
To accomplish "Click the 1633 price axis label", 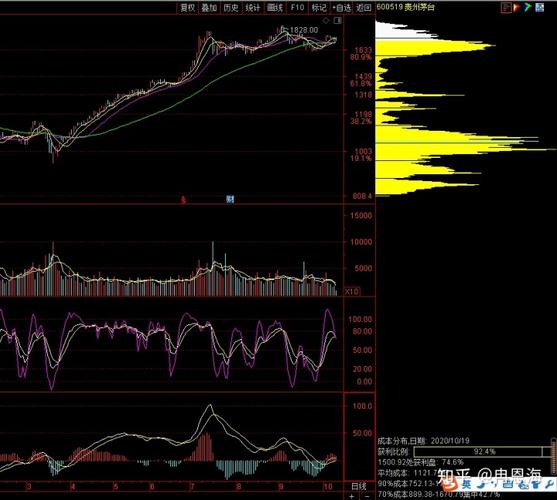I will (x=363, y=50).
